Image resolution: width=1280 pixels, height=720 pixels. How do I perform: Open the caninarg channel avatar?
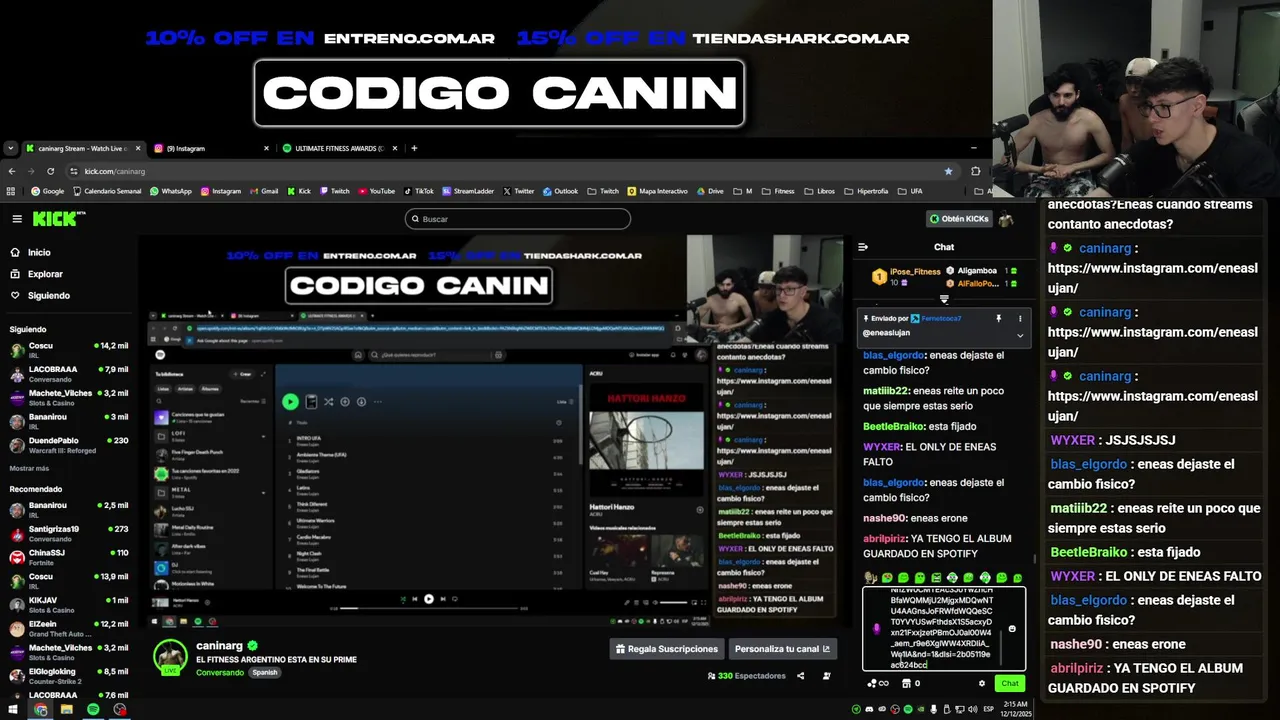tap(170, 657)
